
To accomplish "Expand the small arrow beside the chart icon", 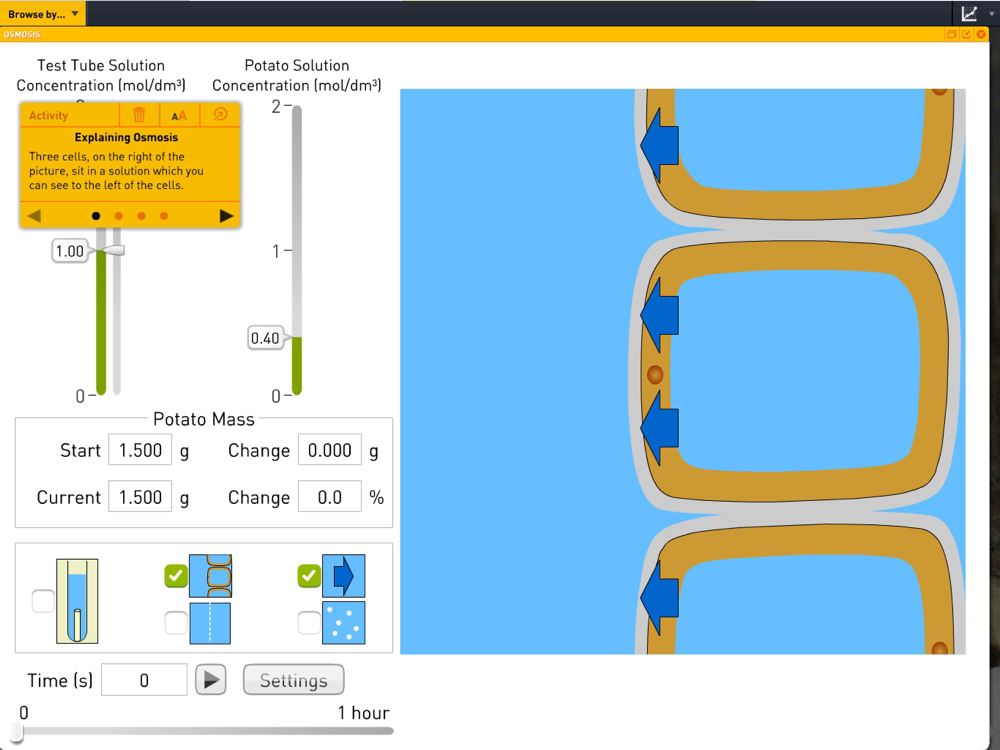I will coord(991,13).
